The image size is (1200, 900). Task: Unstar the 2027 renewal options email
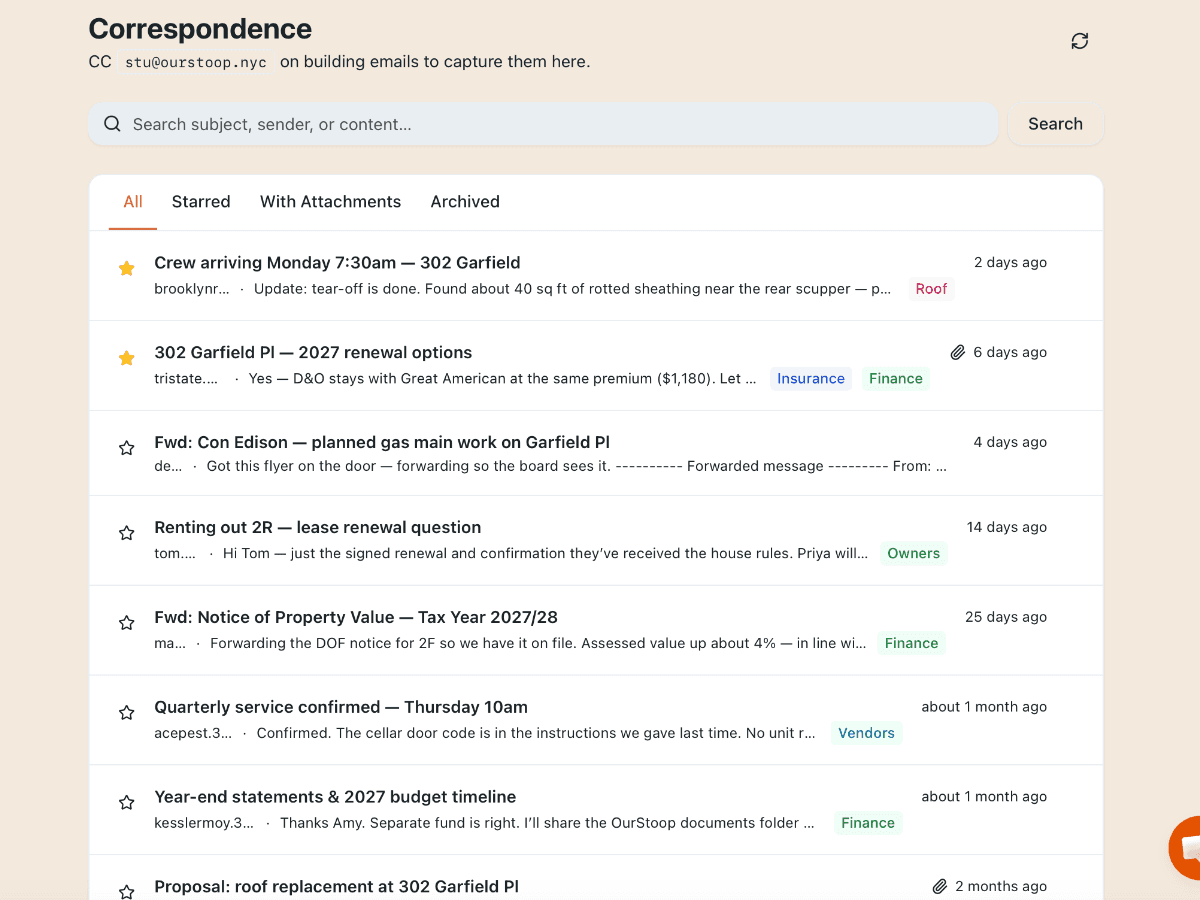(127, 358)
